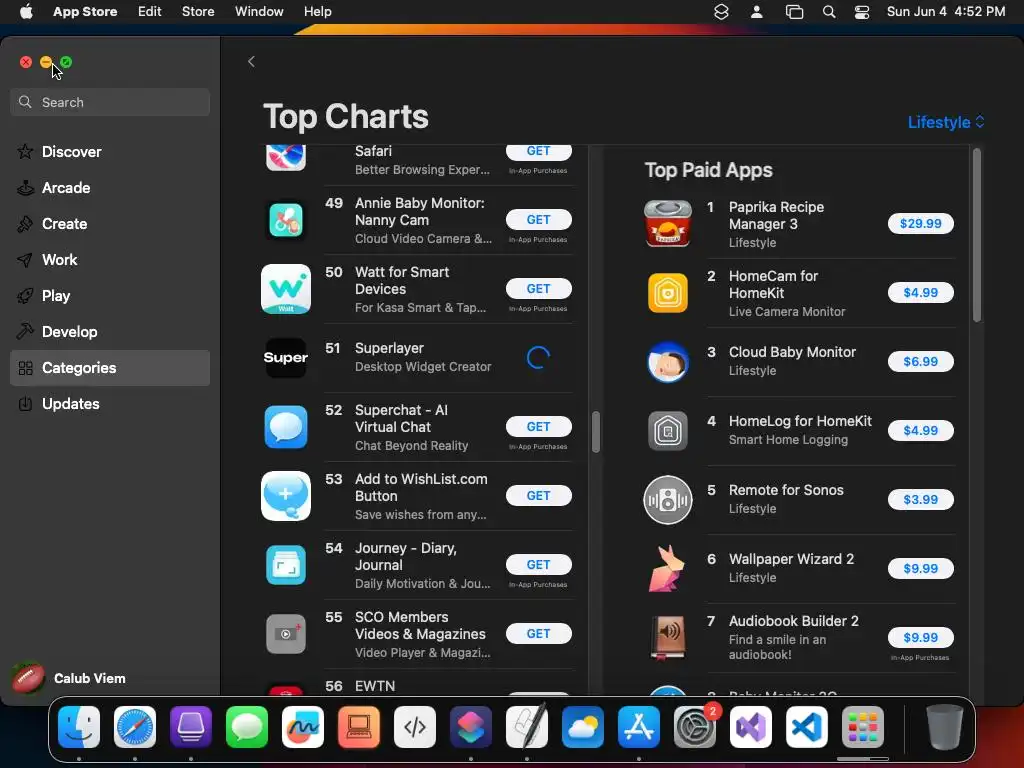Image resolution: width=1024 pixels, height=768 pixels.
Task: Open the Play section
Action: point(110,295)
